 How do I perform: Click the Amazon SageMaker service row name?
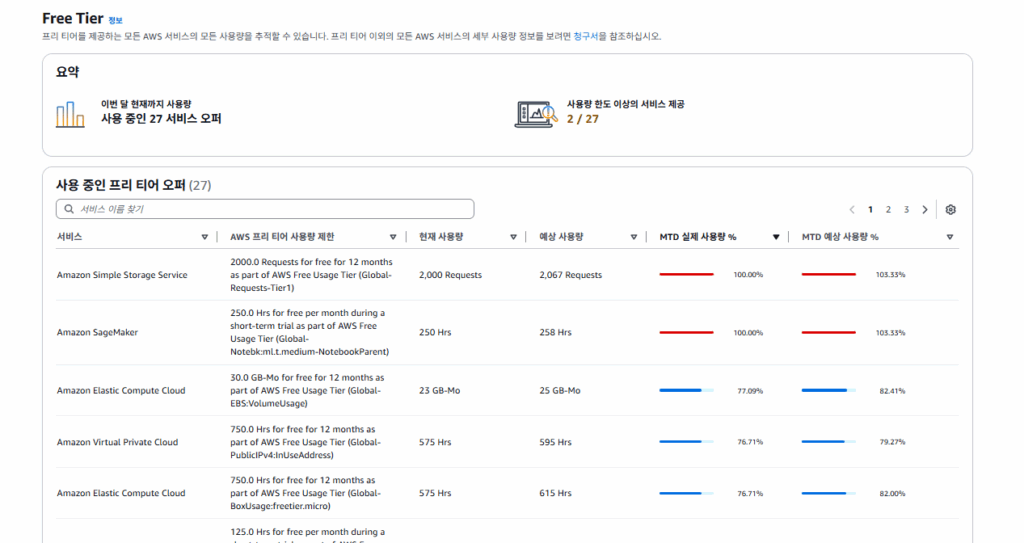coord(97,332)
